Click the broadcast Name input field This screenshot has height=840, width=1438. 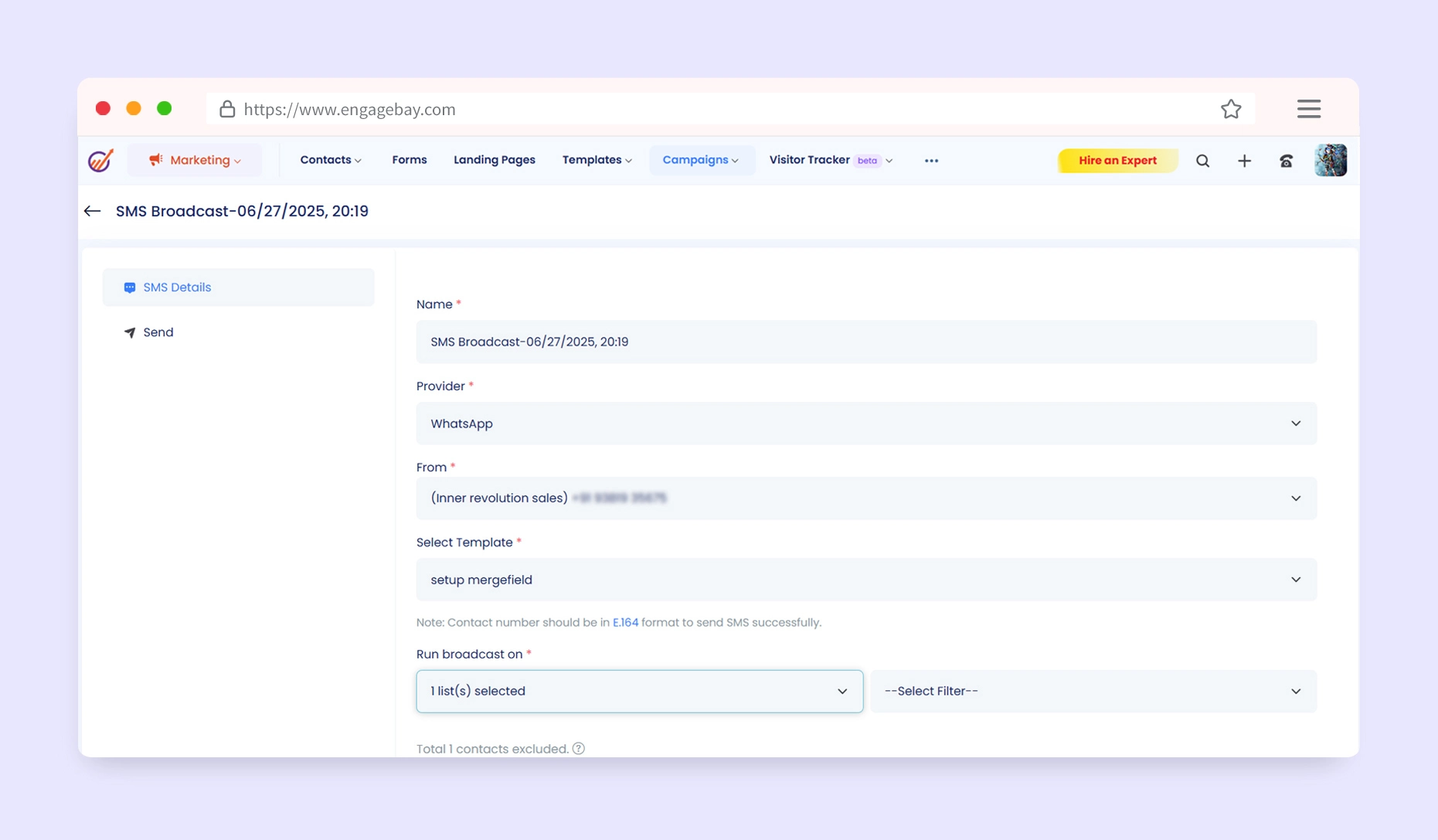click(865, 342)
